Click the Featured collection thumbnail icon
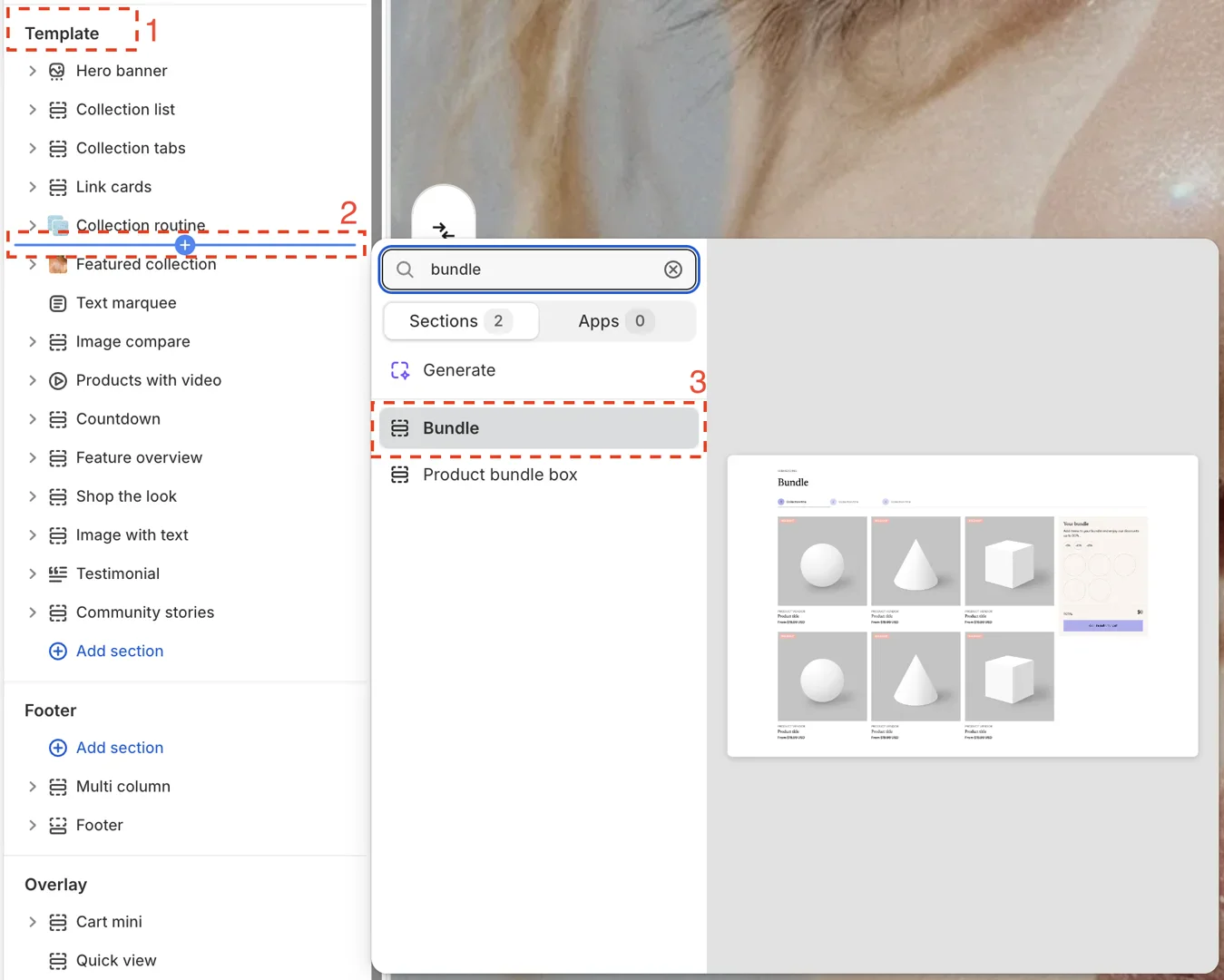 point(57,264)
